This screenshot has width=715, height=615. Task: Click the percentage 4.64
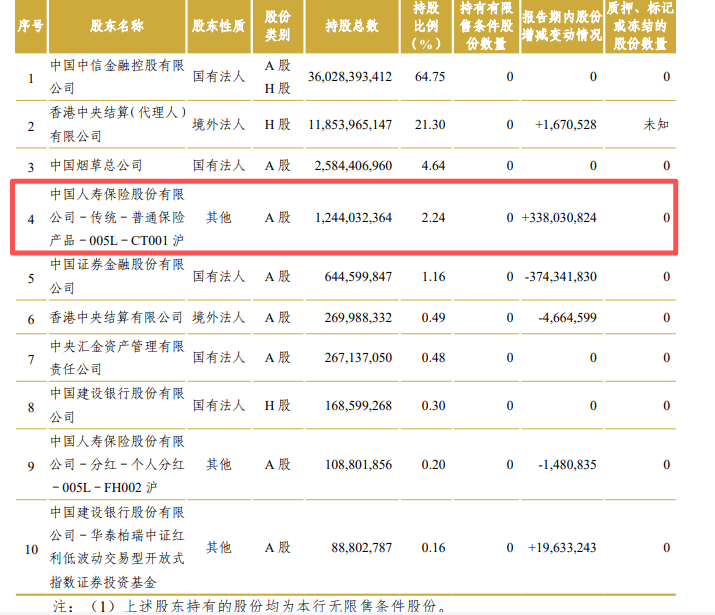pyautogui.click(x=433, y=165)
